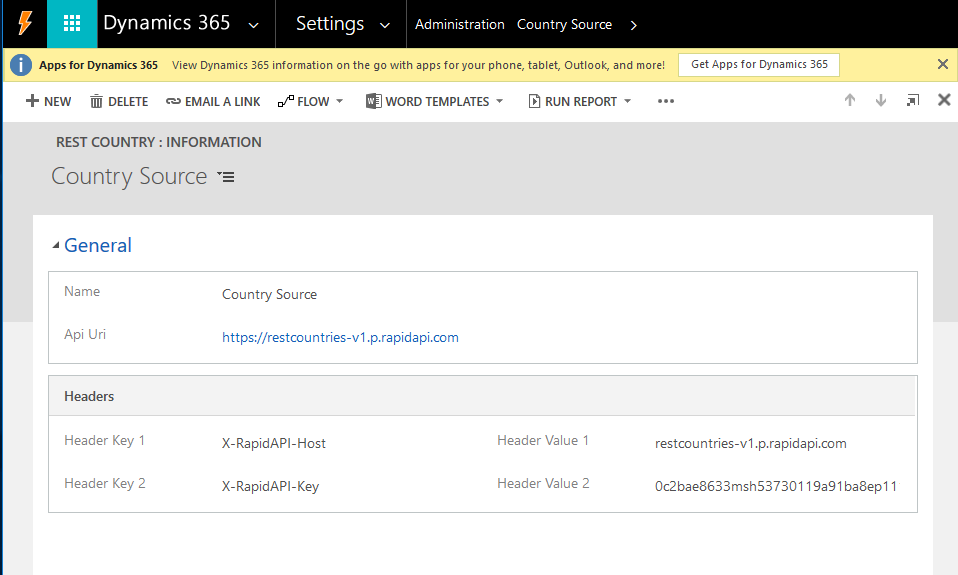This screenshot has width=958, height=575.
Task: Close the form with the X icon
Action: point(944,100)
